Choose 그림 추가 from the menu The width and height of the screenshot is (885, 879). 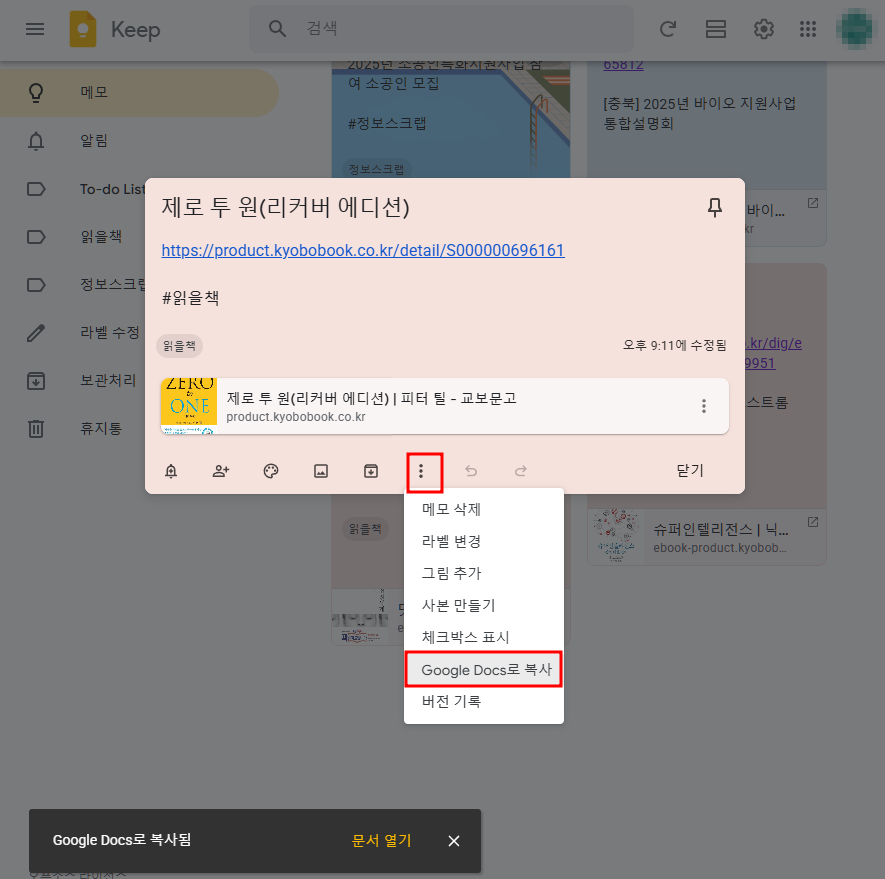pos(484,573)
